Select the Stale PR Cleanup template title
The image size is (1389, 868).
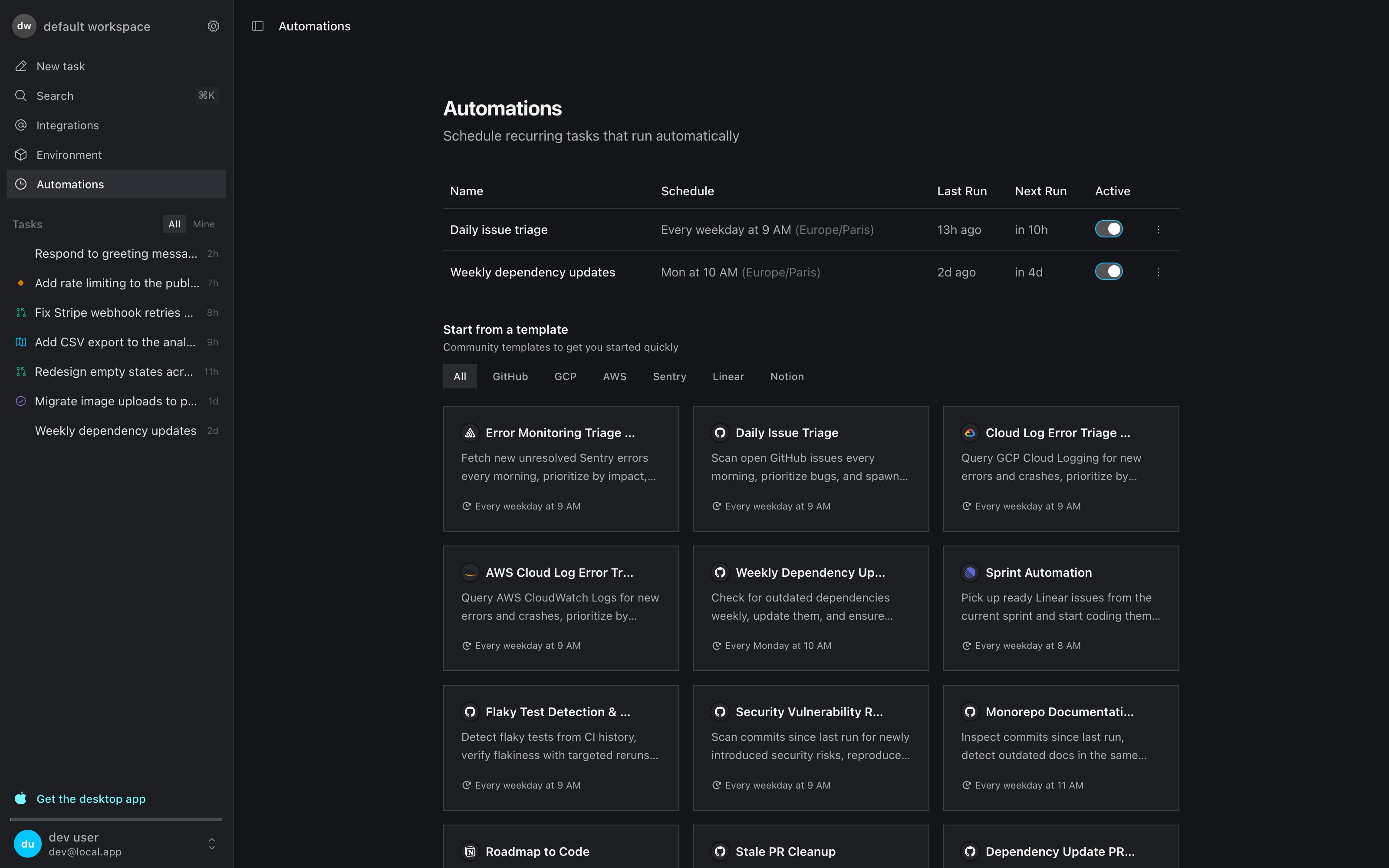coord(785,852)
